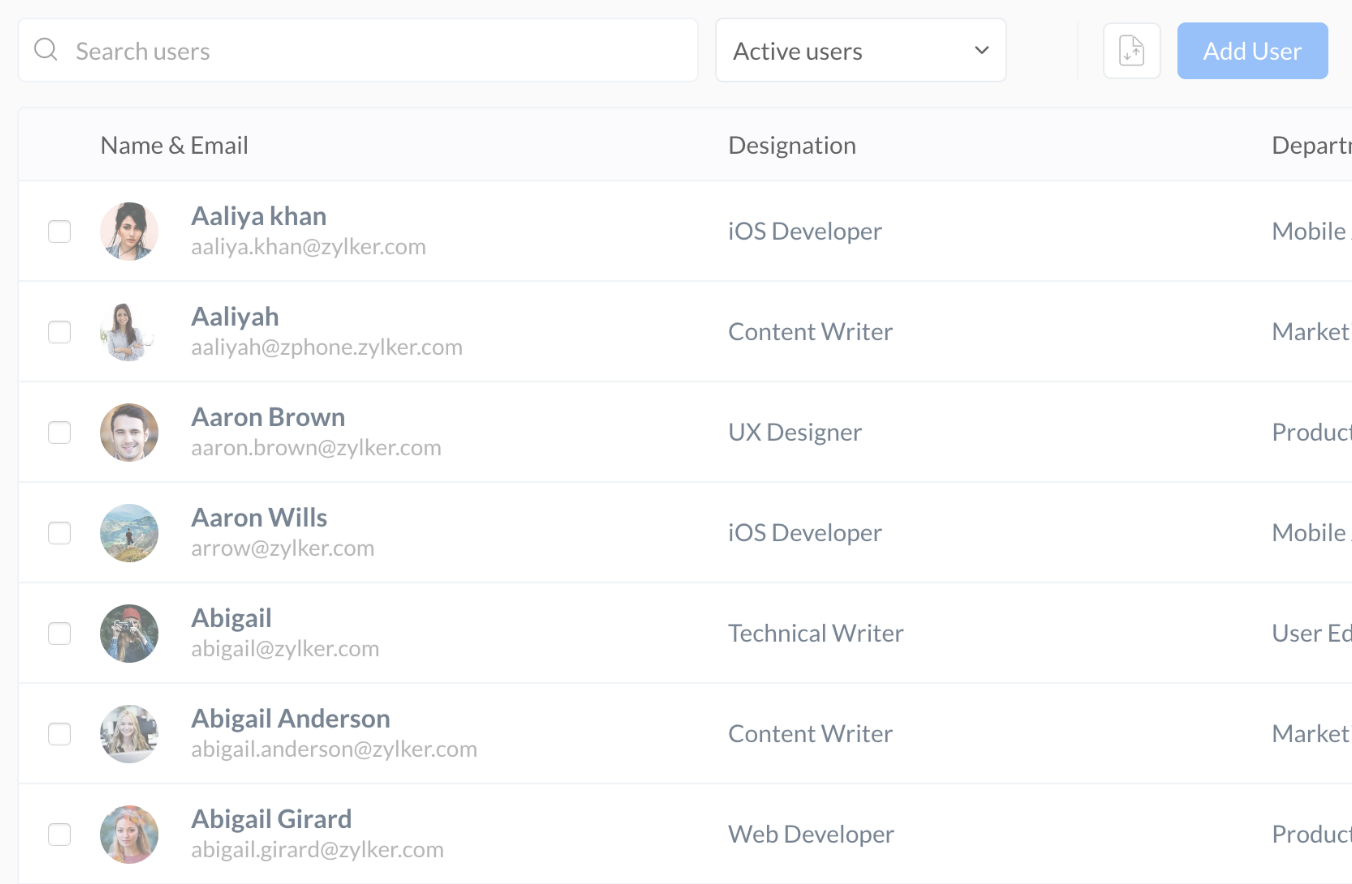
Task: Open the Active users dropdown
Action: tap(860, 51)
